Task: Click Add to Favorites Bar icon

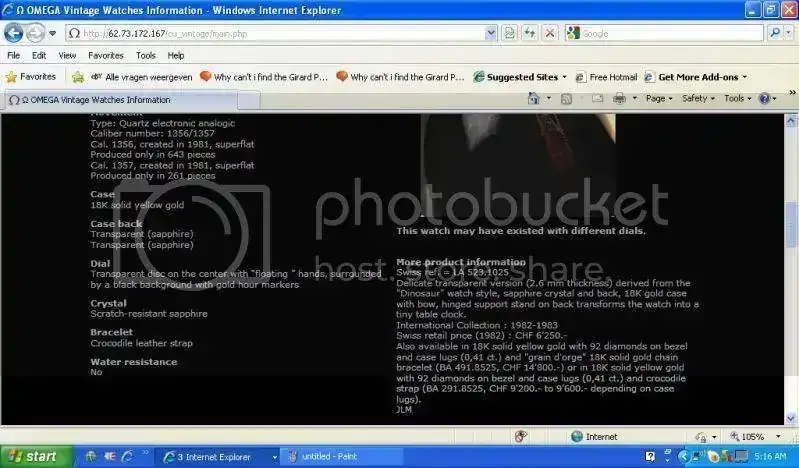Action: [78, 77]
